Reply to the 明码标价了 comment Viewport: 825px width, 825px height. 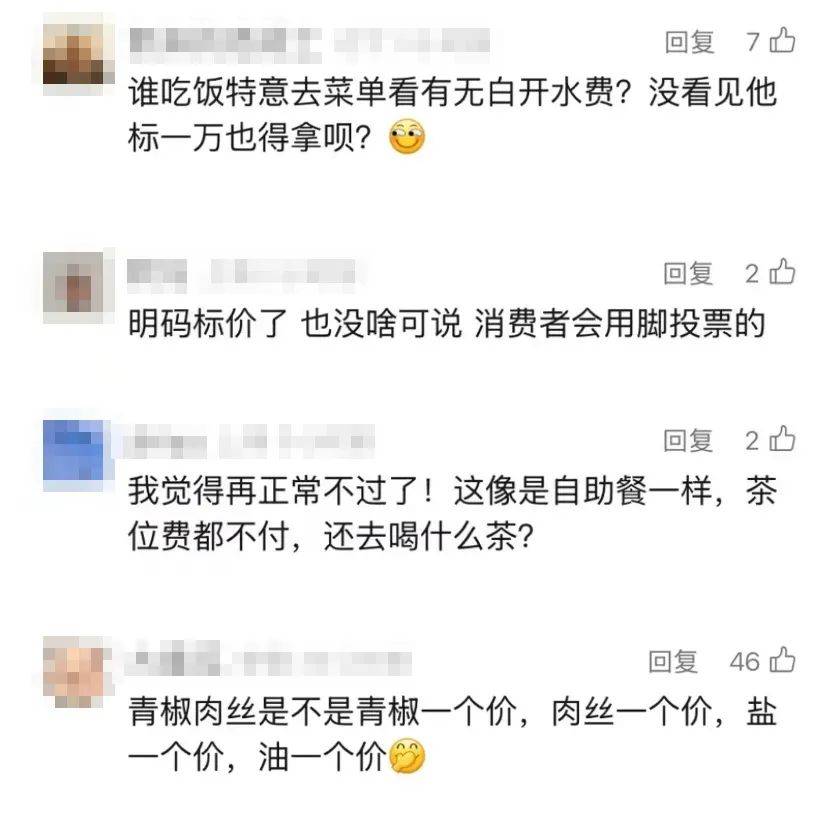(688, 273)
